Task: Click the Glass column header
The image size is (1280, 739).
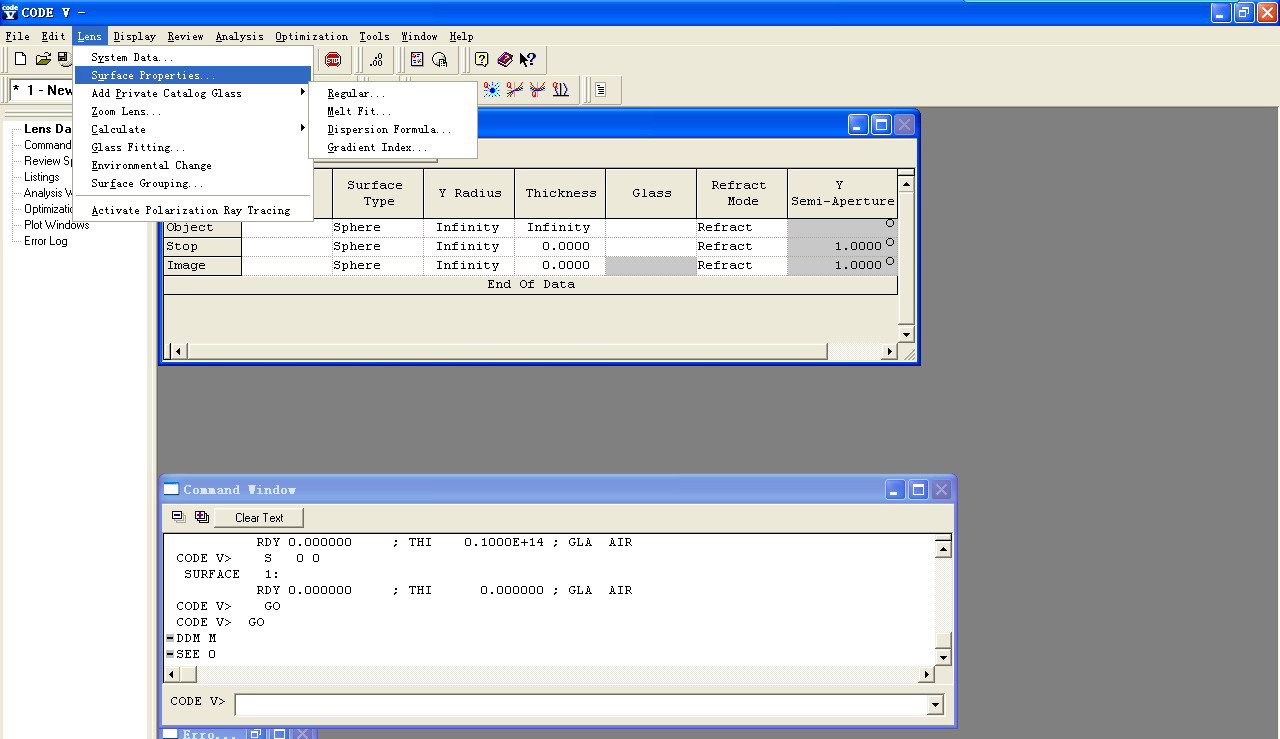Action: click(651, 193)
